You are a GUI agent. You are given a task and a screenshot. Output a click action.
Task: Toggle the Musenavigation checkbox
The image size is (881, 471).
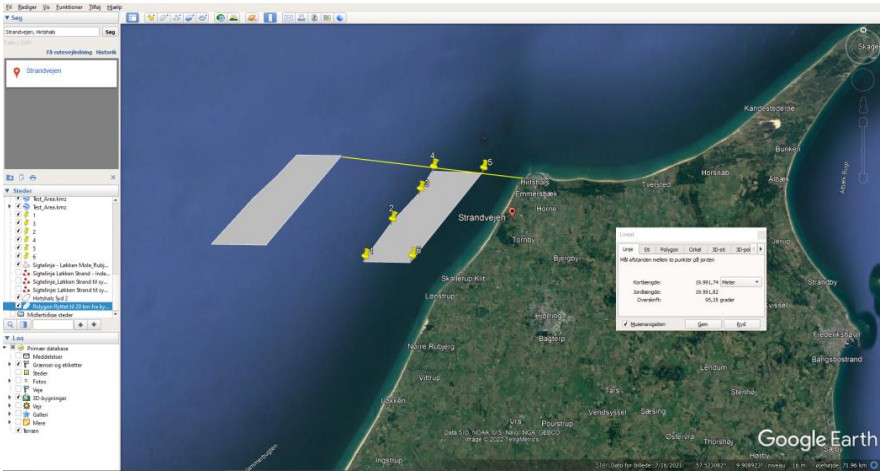coord(625,324)
